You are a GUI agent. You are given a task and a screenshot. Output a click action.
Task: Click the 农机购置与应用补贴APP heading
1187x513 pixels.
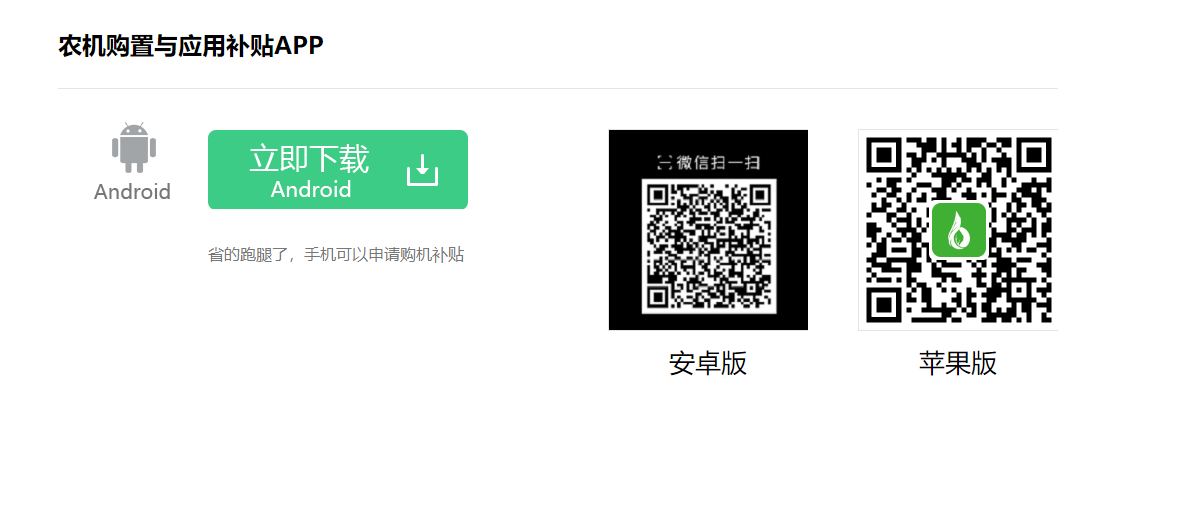[191, 46]
